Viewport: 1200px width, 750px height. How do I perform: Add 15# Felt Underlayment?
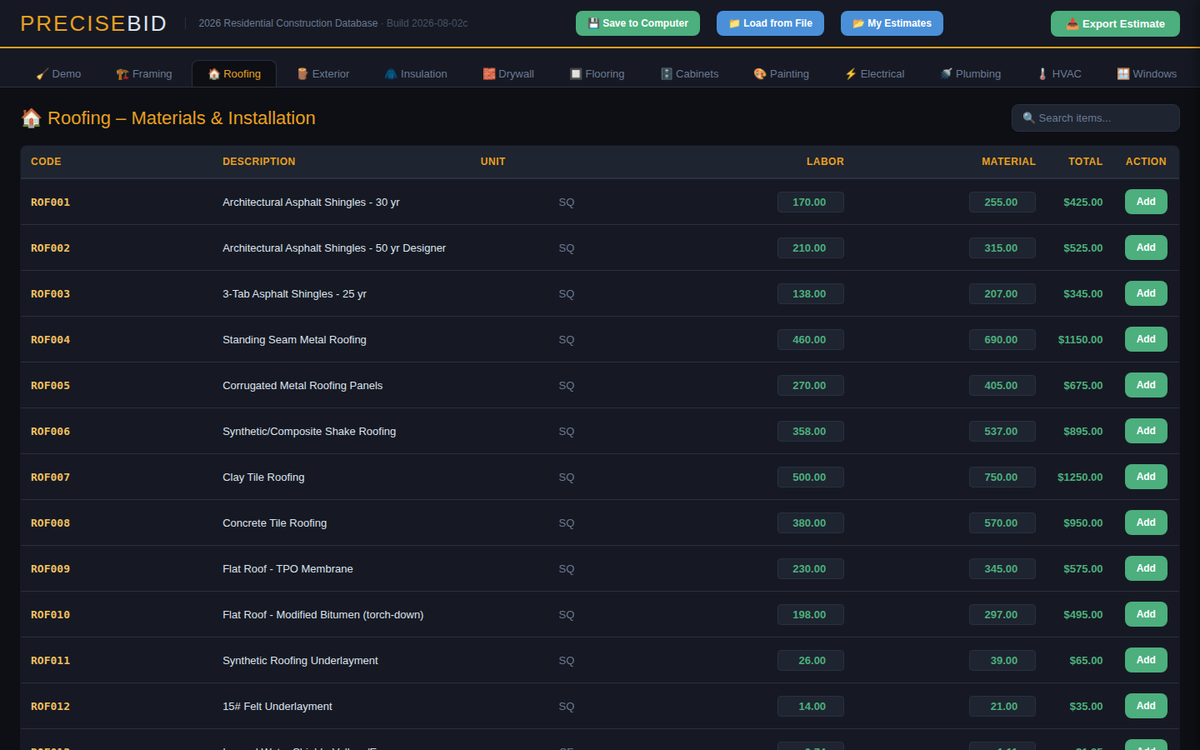[1146, 706]
